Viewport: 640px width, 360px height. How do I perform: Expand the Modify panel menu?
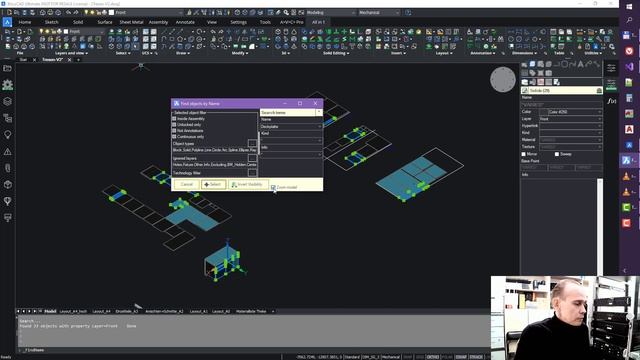(239, 53)
